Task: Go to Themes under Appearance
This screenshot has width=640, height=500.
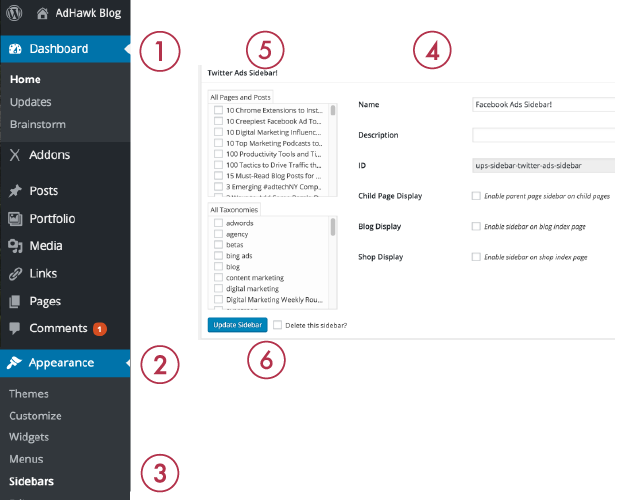Action: (x=29, y=394)
